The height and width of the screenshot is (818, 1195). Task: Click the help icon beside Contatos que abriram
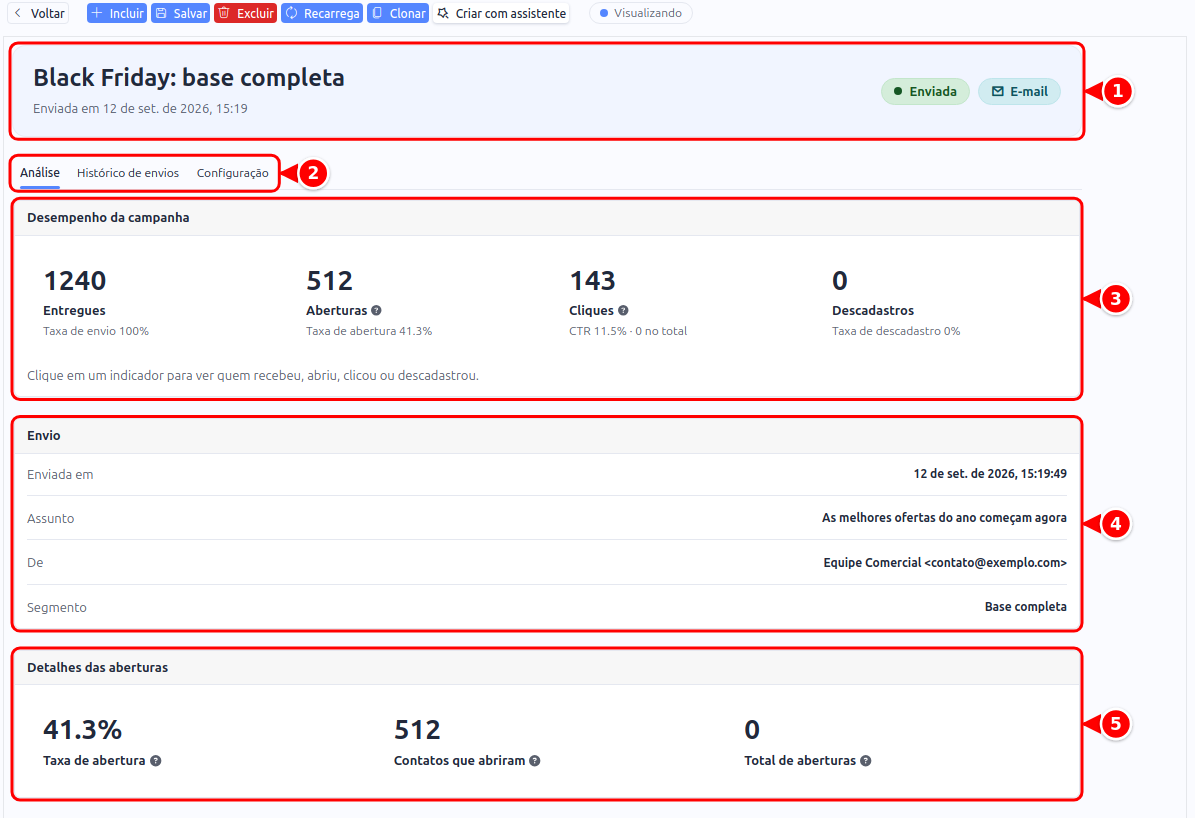pyautogui.click(x=535, y=761)
